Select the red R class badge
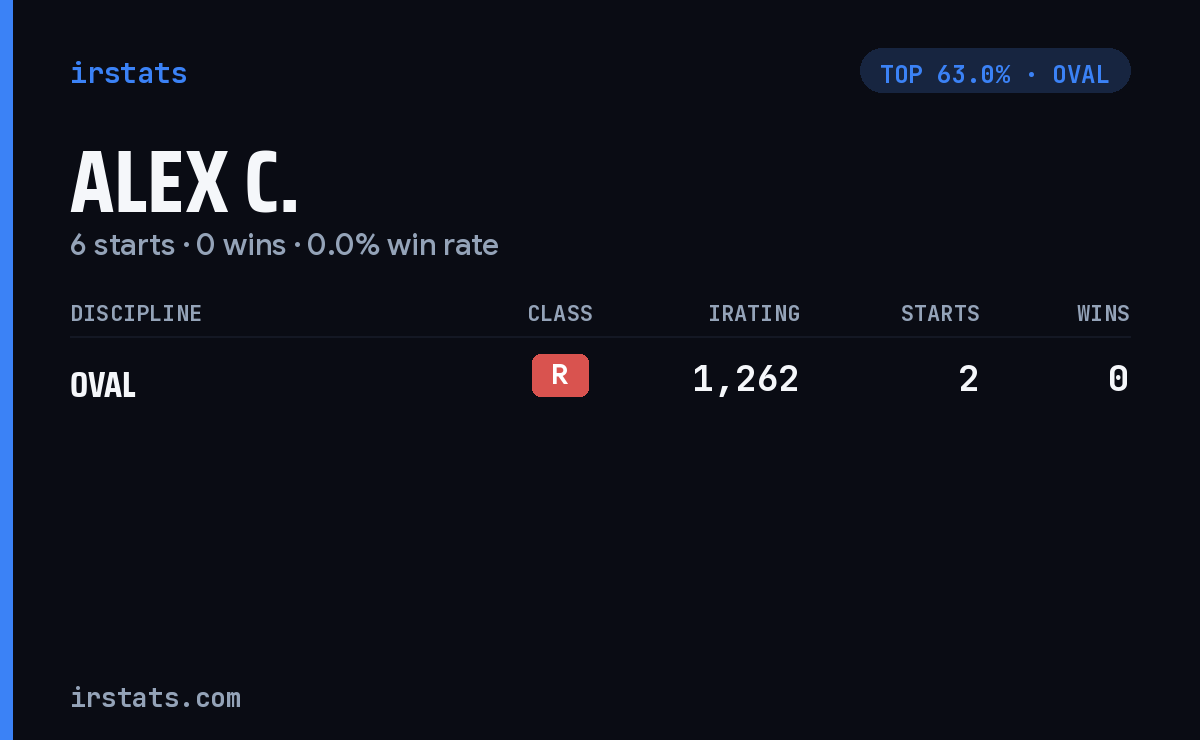Screen dimensions: 1200x740 [x=560, y=375]
